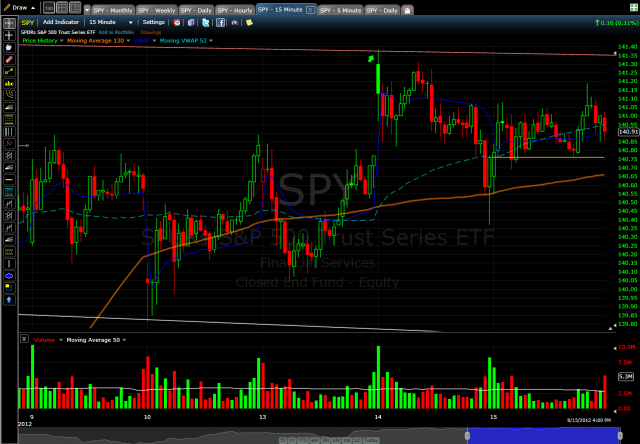Viewport: 640px width, 444px height.
Task: Click the current price label 140.91
Action: 628,132
